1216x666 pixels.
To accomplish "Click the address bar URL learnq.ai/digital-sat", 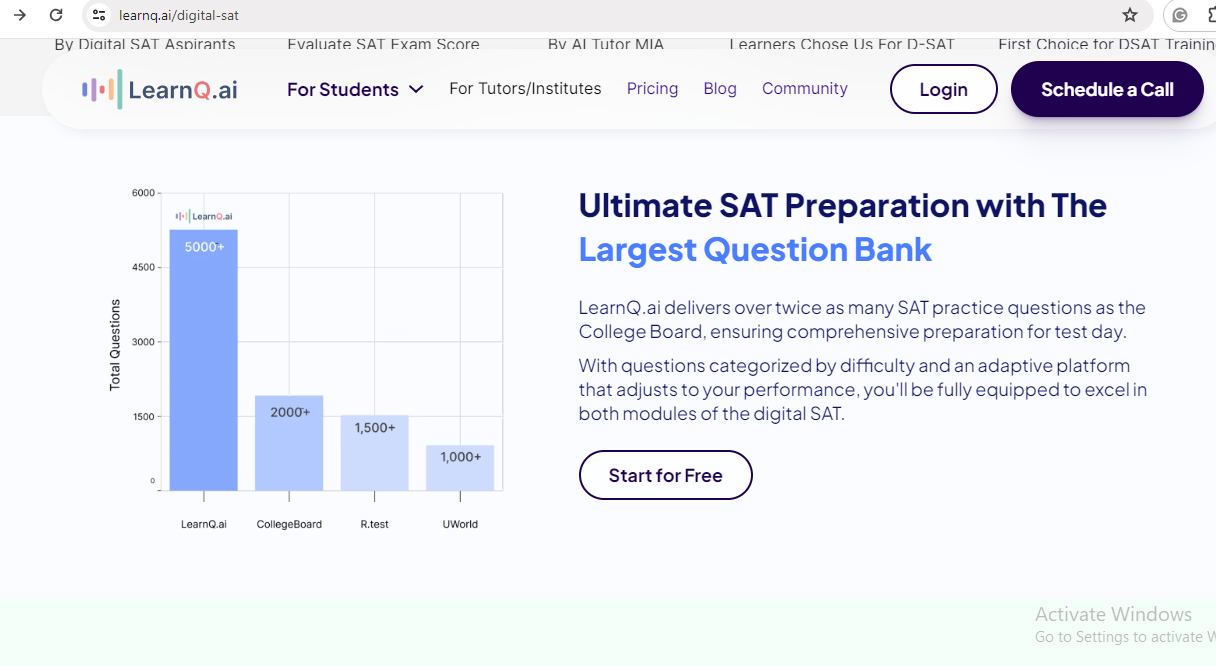I will 179,15.
